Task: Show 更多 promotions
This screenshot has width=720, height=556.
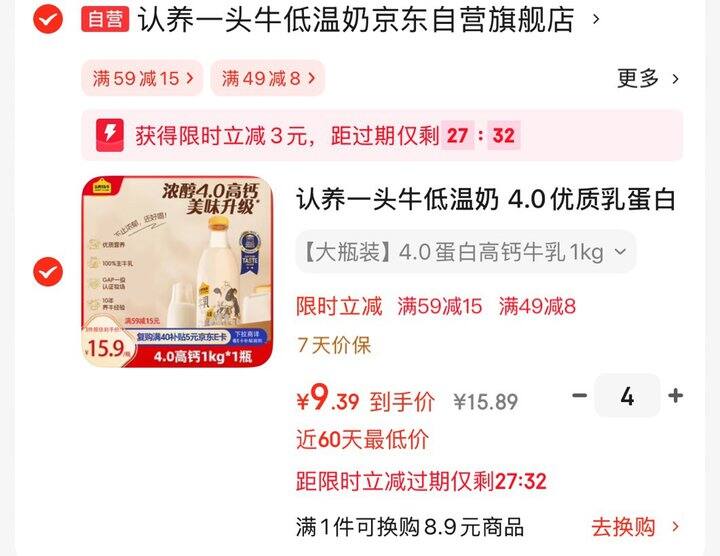Action: pos(647,79)
